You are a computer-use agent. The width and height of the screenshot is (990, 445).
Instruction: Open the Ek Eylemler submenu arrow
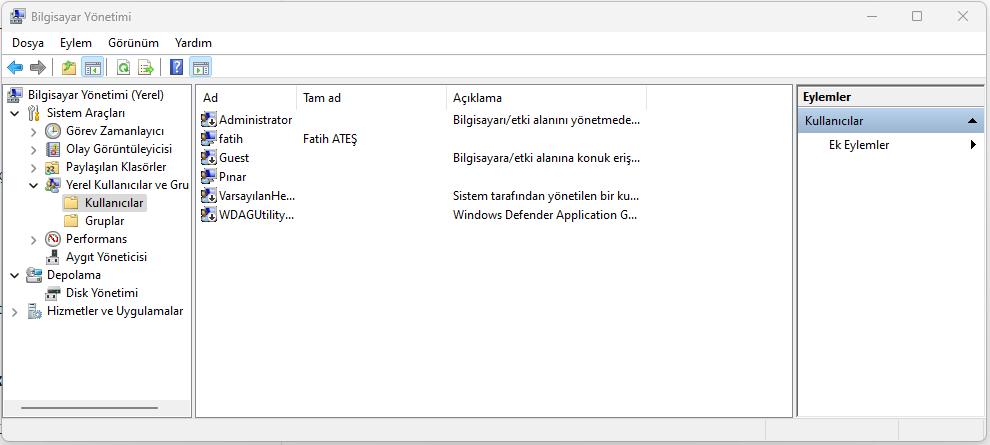(973, 145)
